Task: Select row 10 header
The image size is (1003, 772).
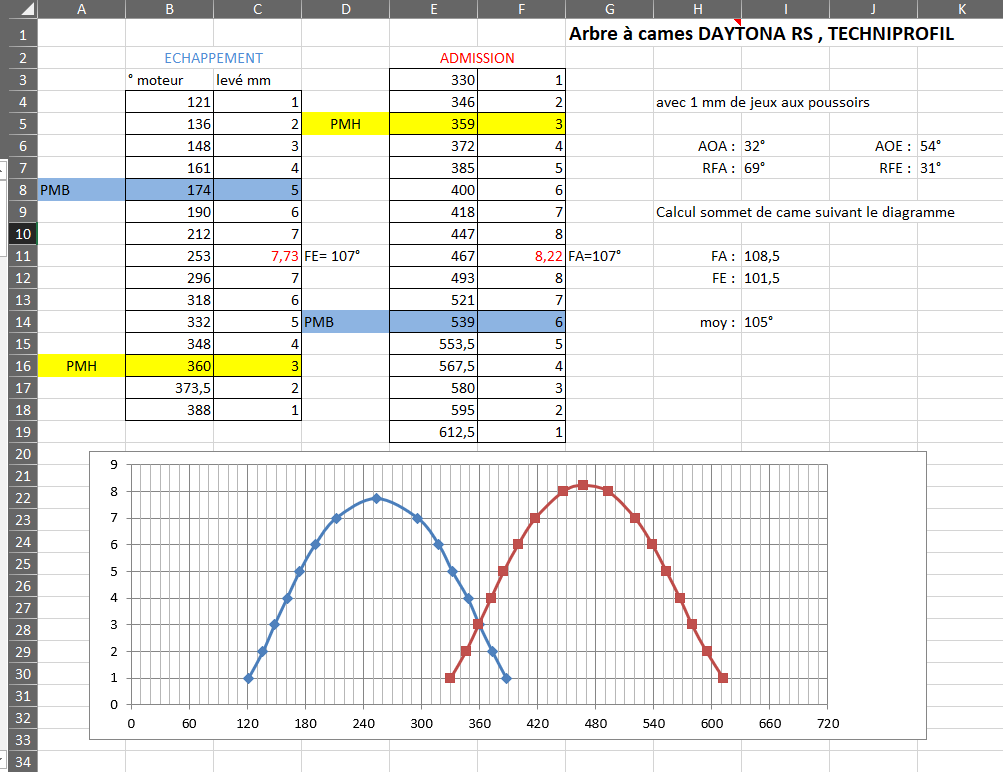Action: pyautogui.click(x=23, y=234)
